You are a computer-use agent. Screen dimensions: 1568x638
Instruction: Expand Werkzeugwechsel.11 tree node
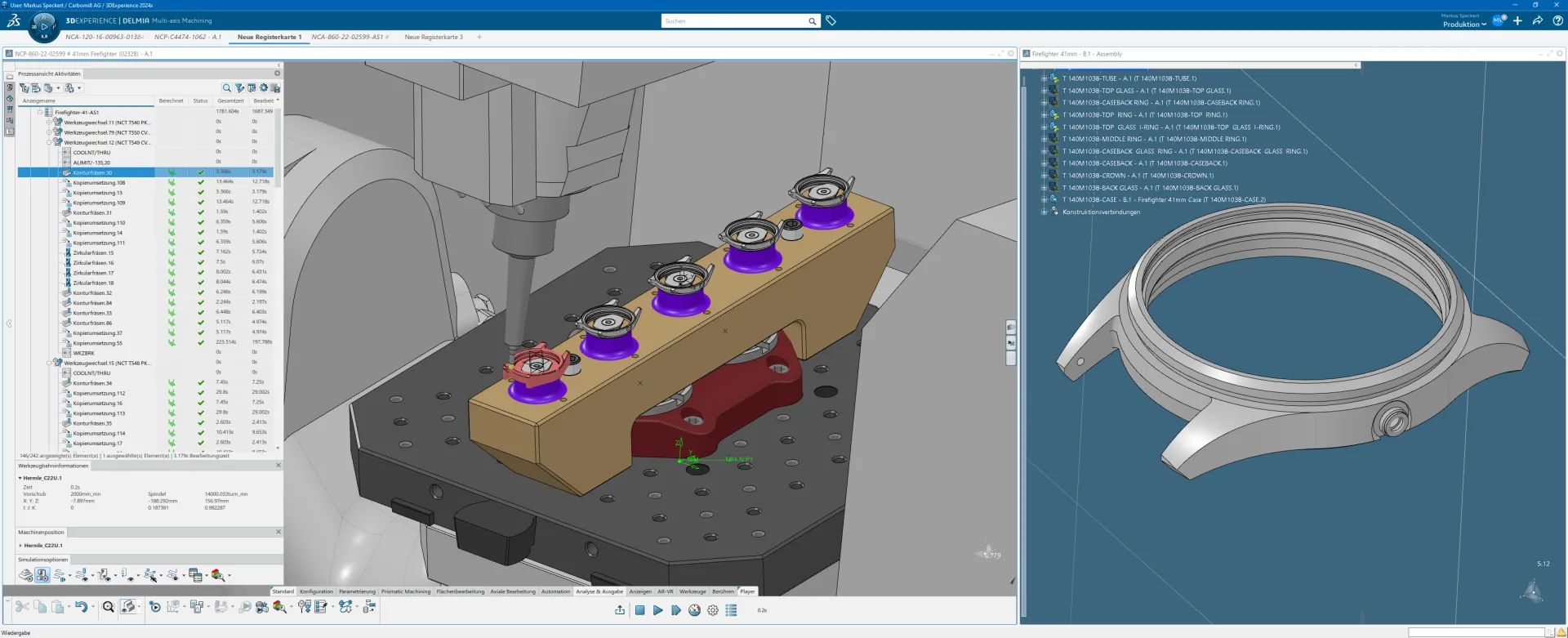coord(48,123)
